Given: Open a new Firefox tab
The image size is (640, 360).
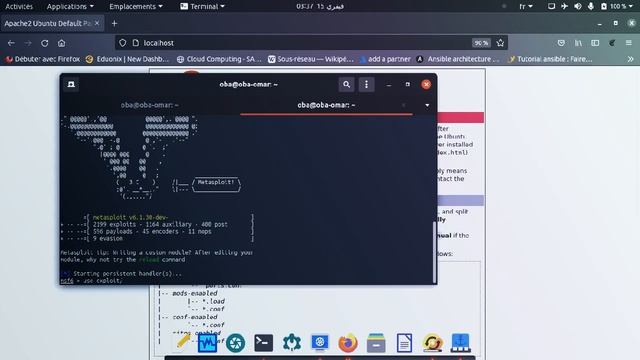Looking at the screenshot, I should pos(114,24).
